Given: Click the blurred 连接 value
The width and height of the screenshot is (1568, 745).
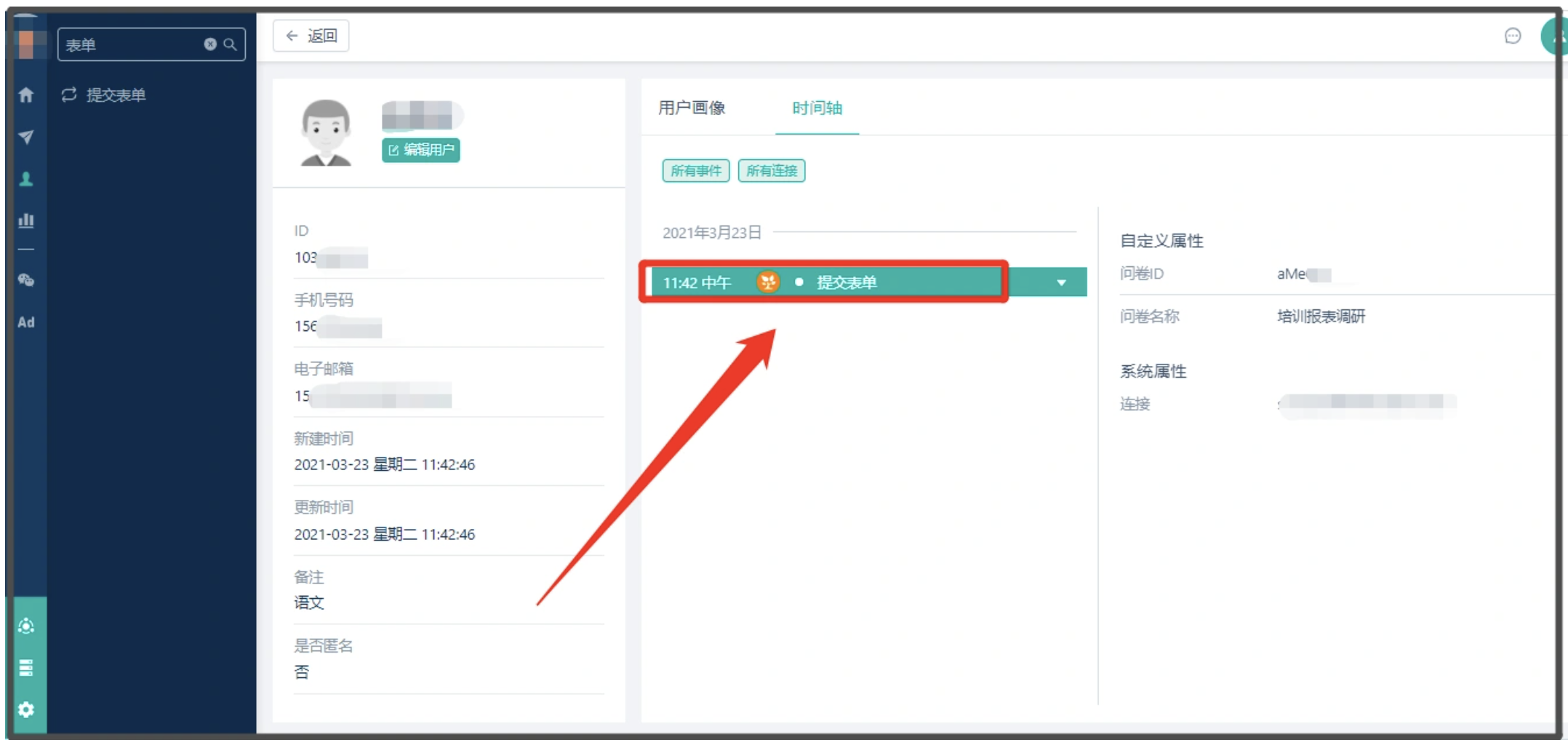Looking at the screenshot, I should tap(1367, 402).
